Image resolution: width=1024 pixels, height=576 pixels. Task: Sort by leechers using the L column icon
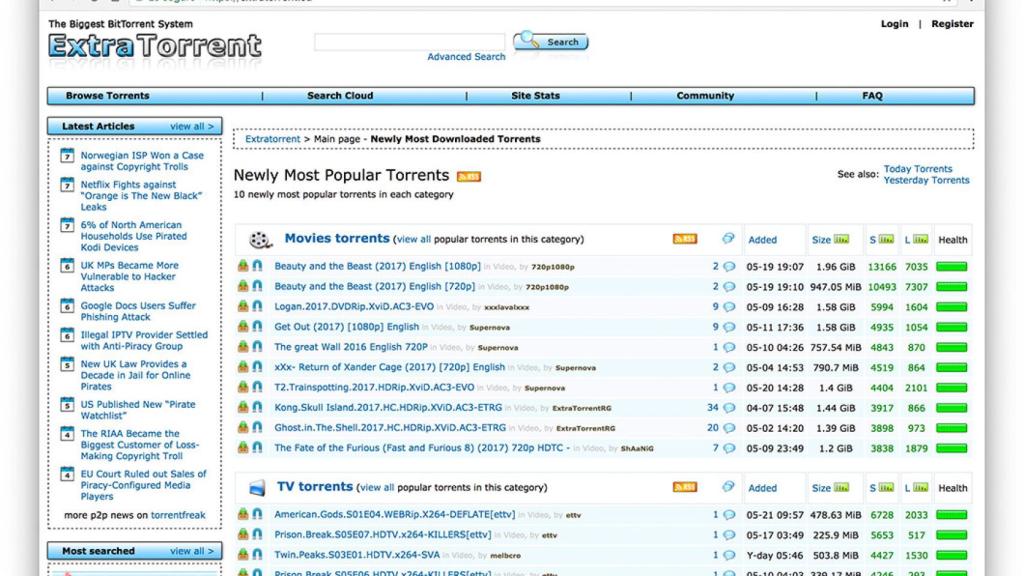click(919, 239)
